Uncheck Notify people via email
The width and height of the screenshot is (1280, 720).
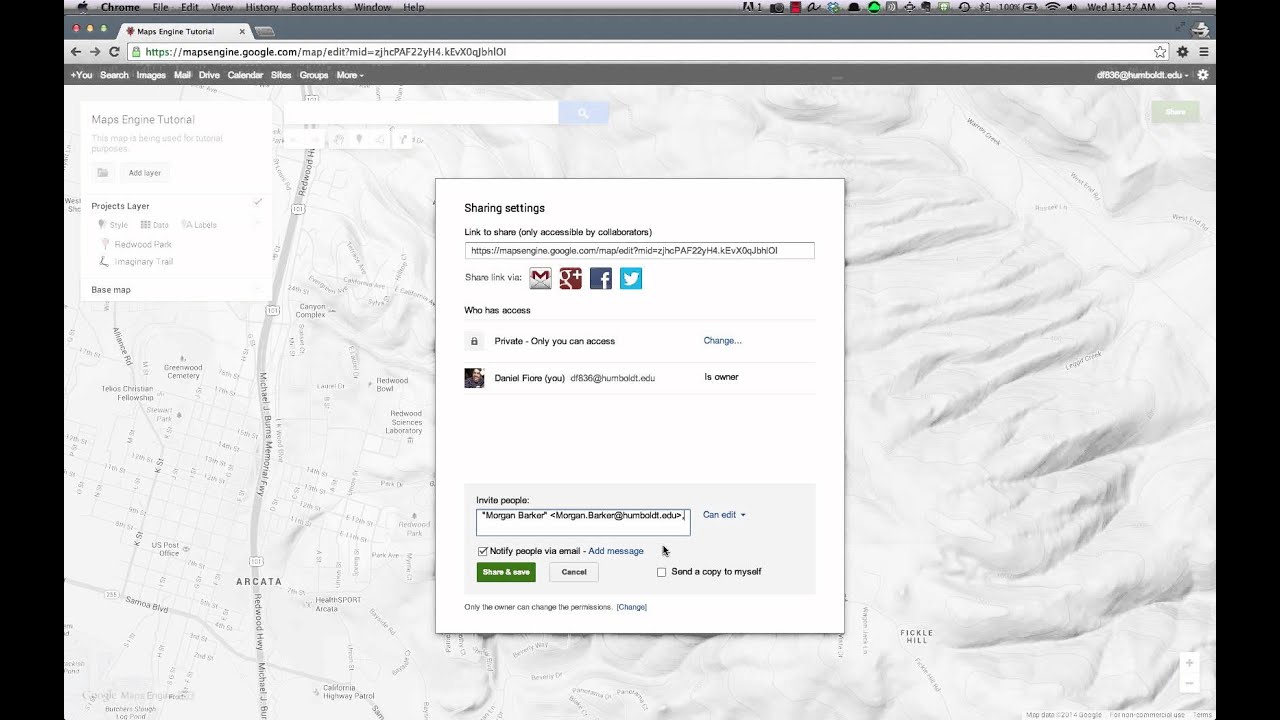point(483,551)
